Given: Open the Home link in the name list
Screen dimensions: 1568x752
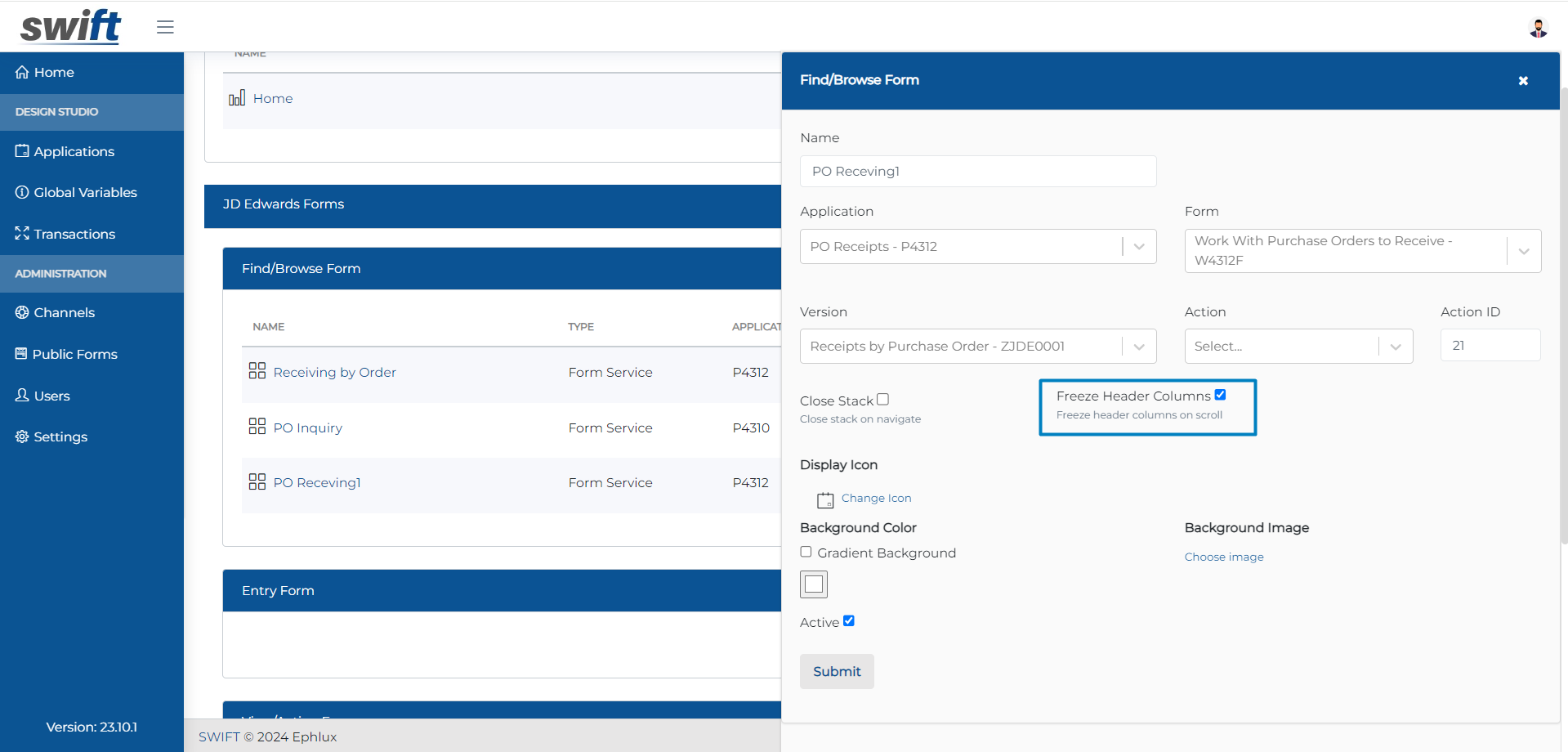Looking at the screenshot, I should [273, 99].
